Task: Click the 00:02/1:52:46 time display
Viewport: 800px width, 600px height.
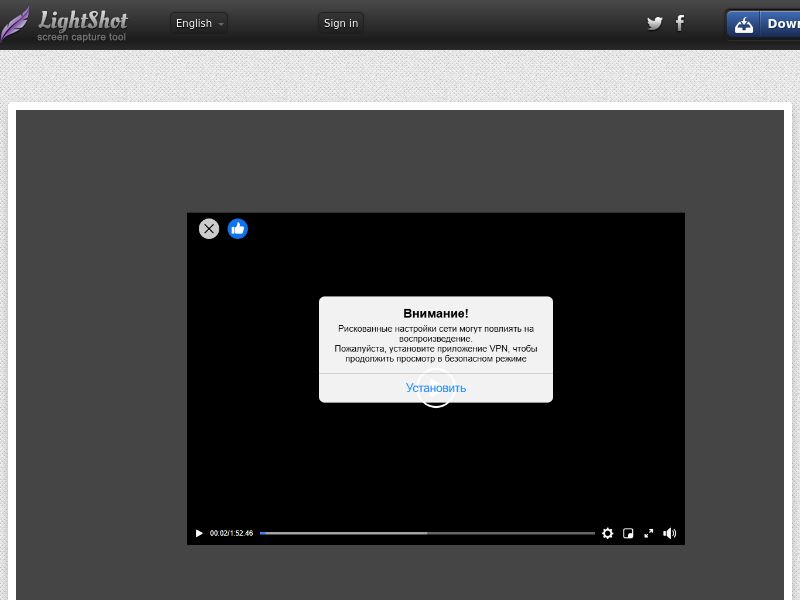Action: tap(231, 533)
